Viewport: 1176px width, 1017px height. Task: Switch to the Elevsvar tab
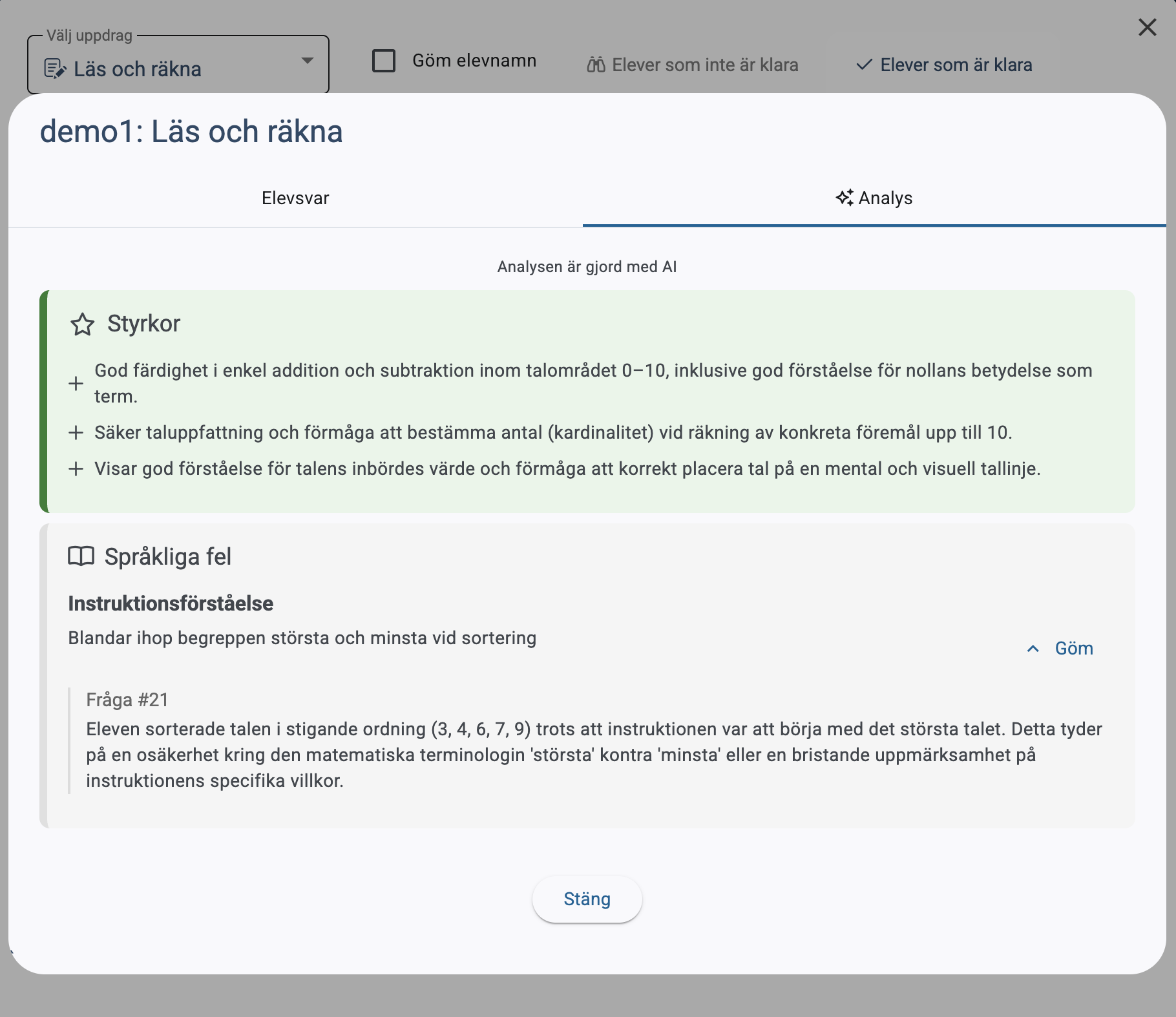tap(295, 198)
